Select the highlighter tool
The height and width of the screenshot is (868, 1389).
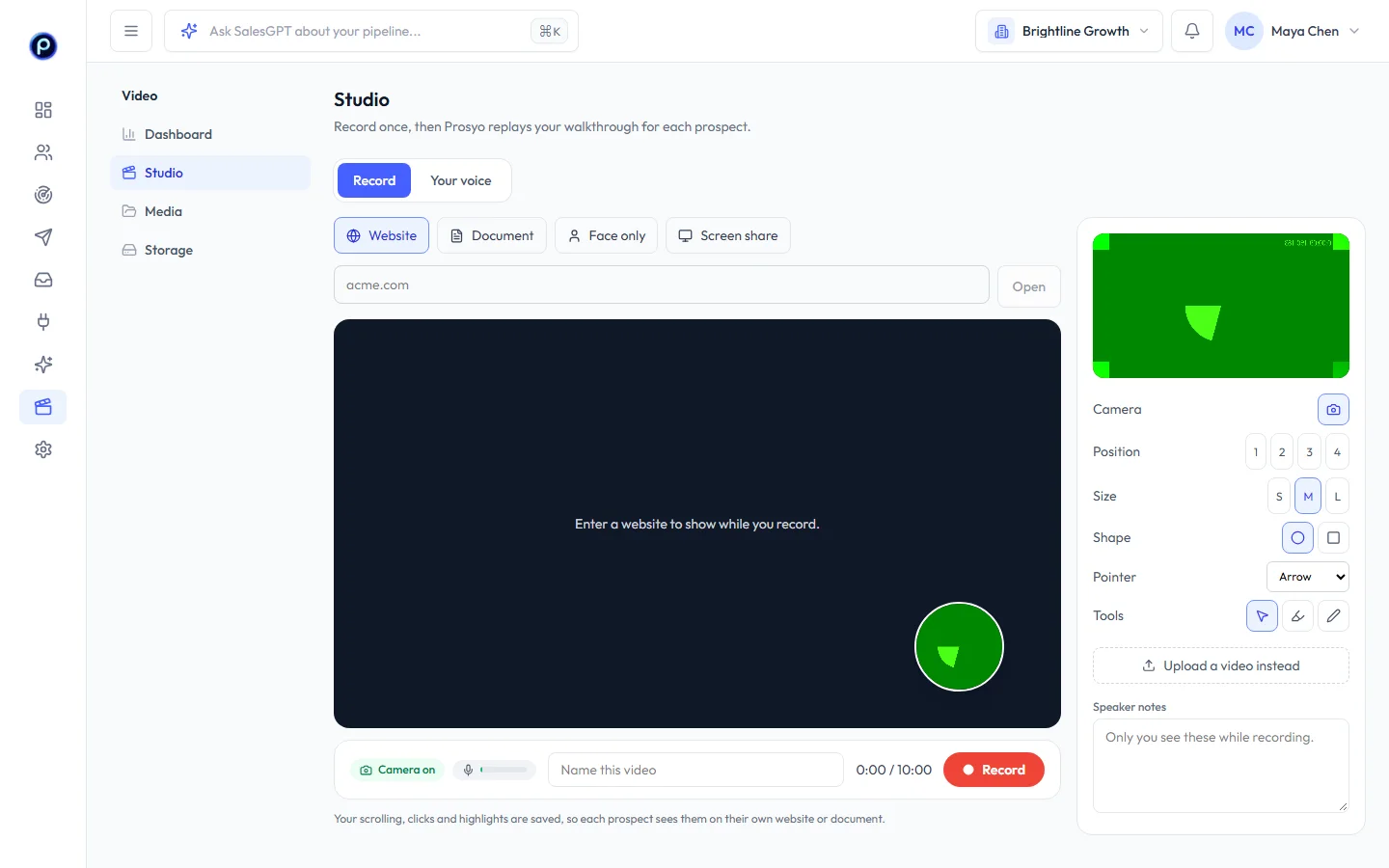pyautogui.click(x=1297, y=615)
